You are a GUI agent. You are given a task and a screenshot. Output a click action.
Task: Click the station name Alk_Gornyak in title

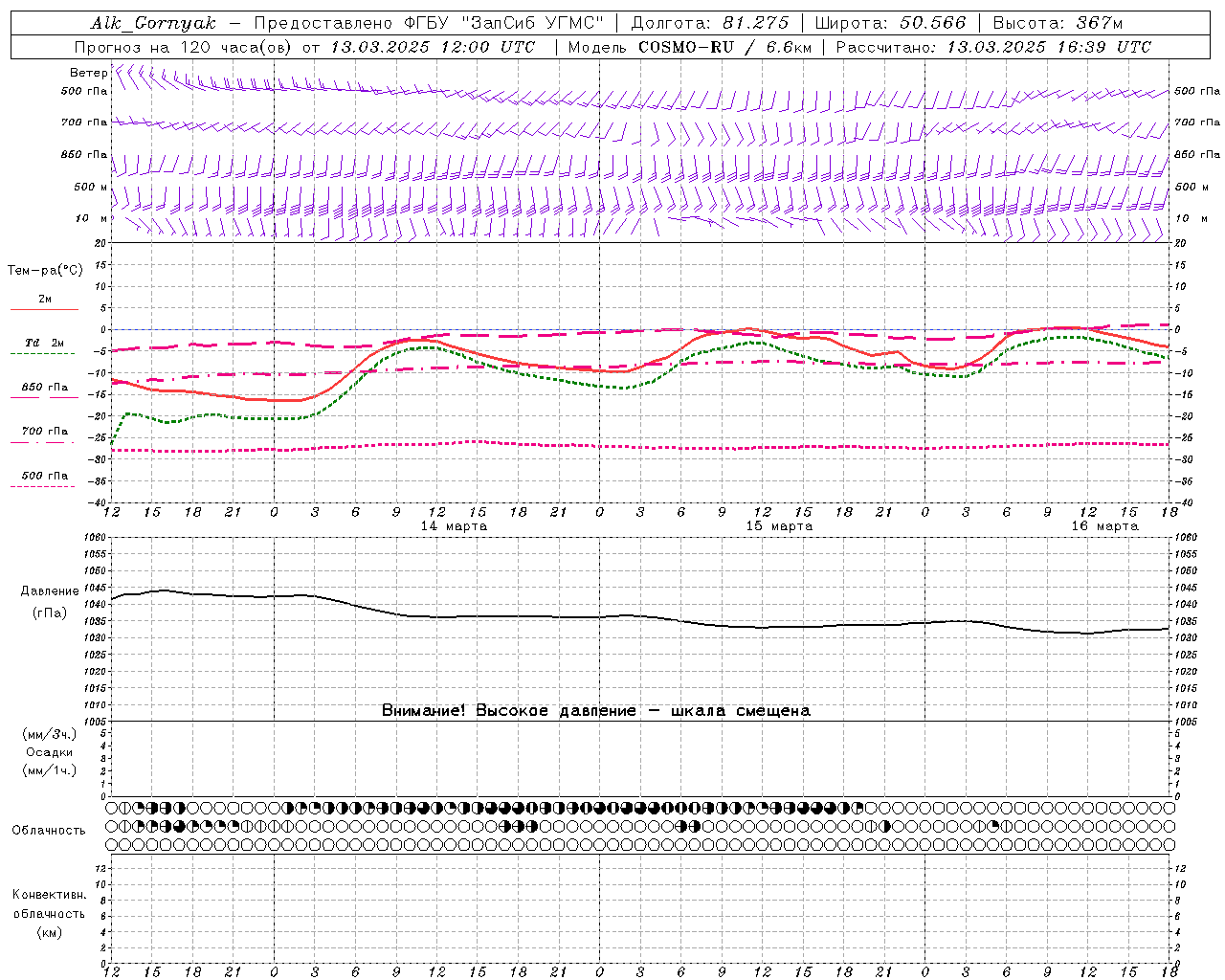(x=153, y=23)
